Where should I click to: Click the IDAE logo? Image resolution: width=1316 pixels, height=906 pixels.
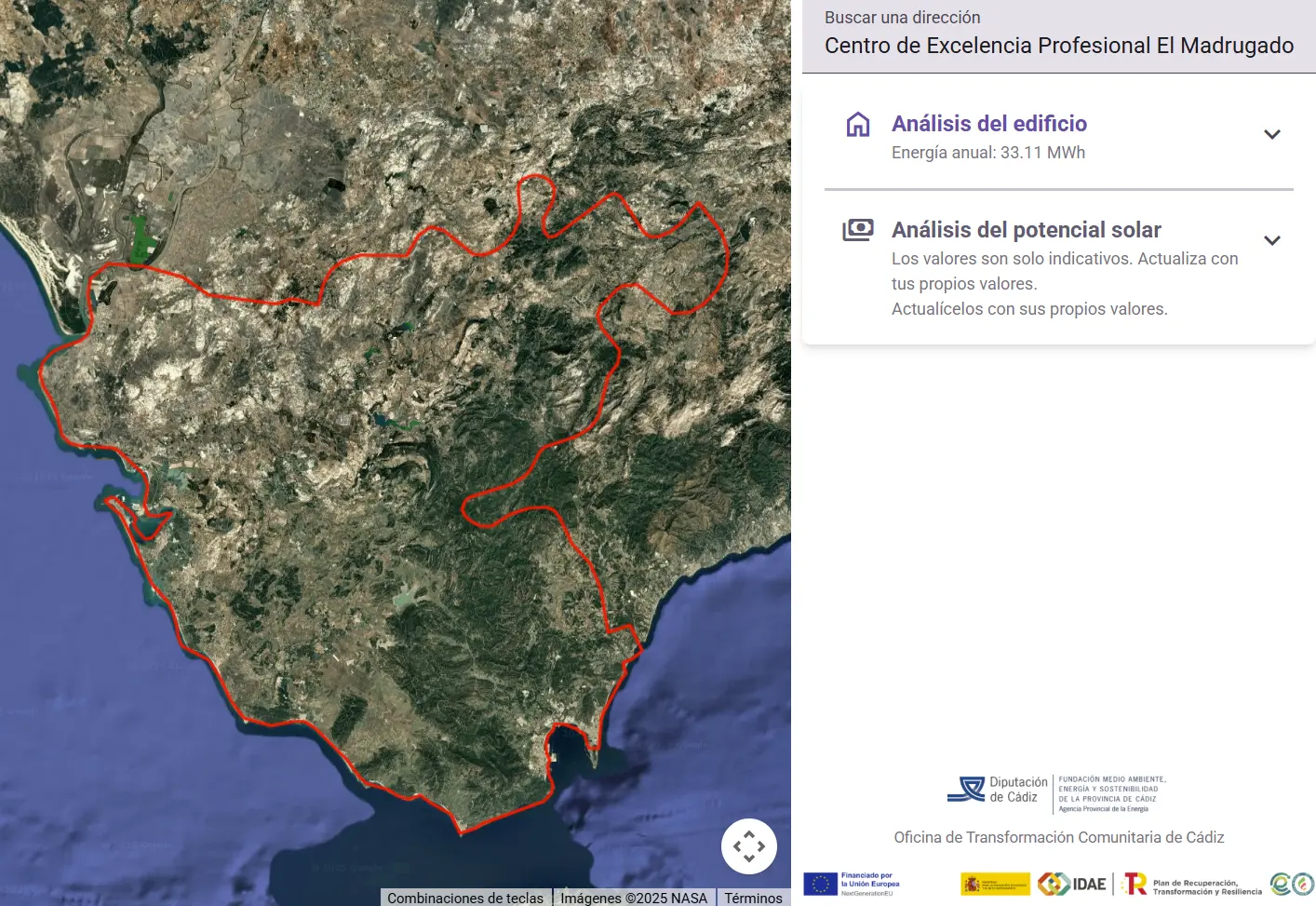[x=1072, y=884]
